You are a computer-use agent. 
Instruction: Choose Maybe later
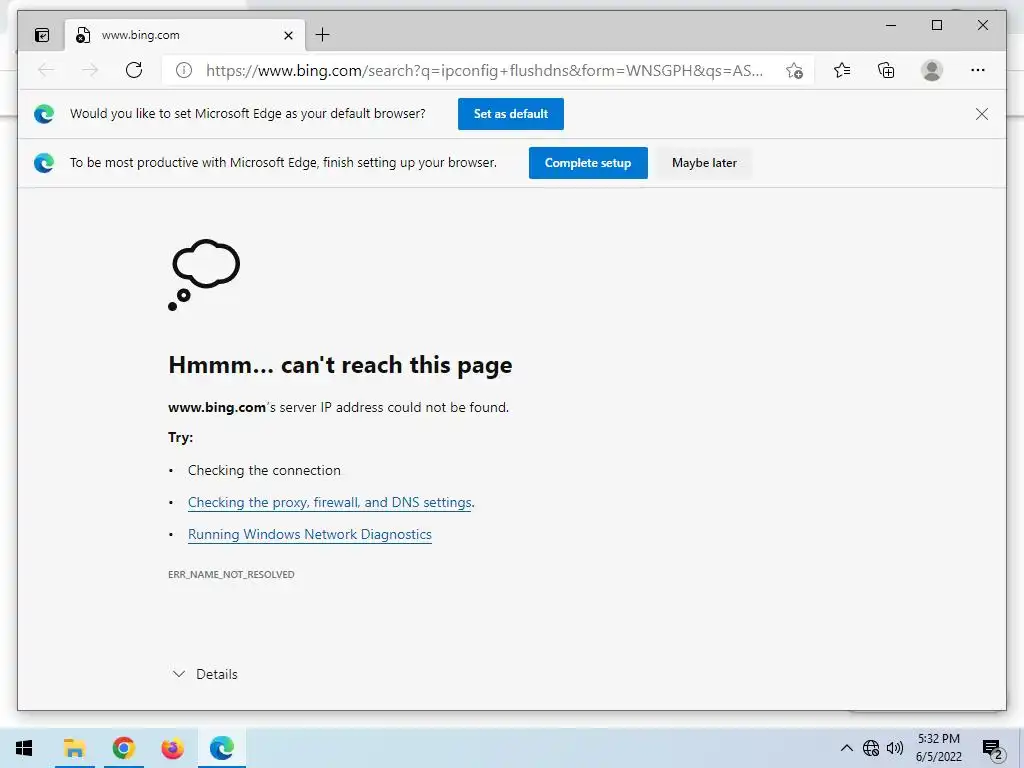click(704, 163)
